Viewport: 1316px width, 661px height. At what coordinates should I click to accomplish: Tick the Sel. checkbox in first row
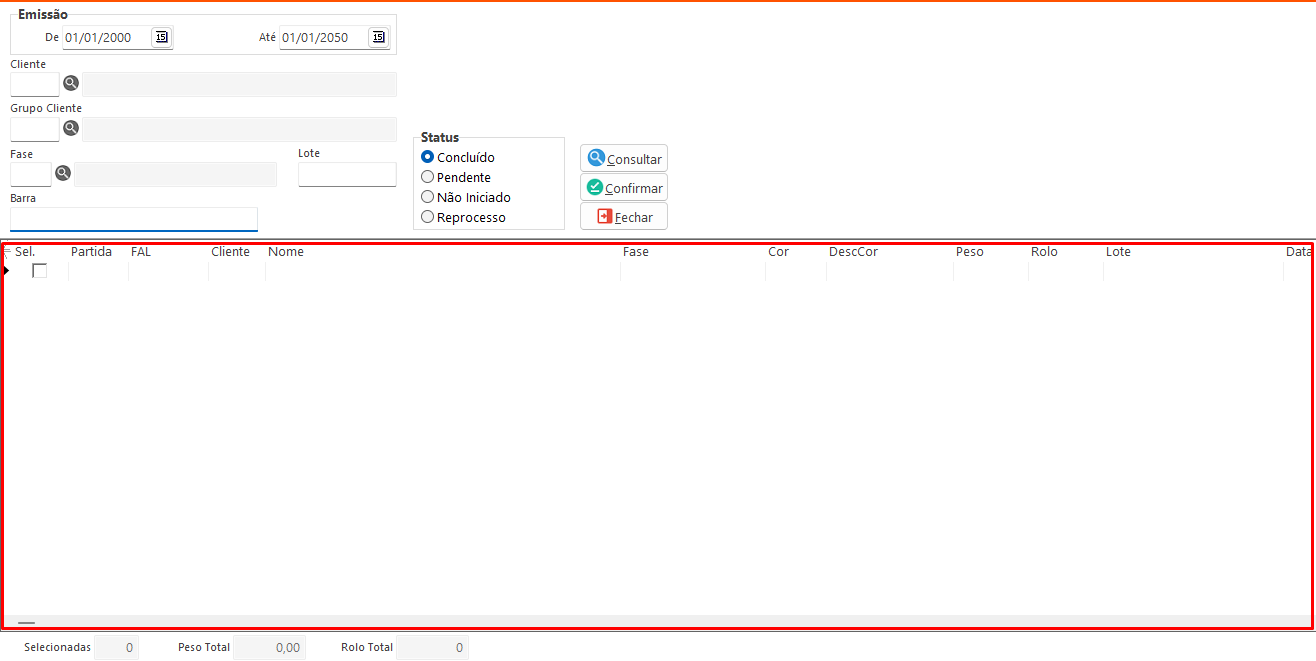40,271
